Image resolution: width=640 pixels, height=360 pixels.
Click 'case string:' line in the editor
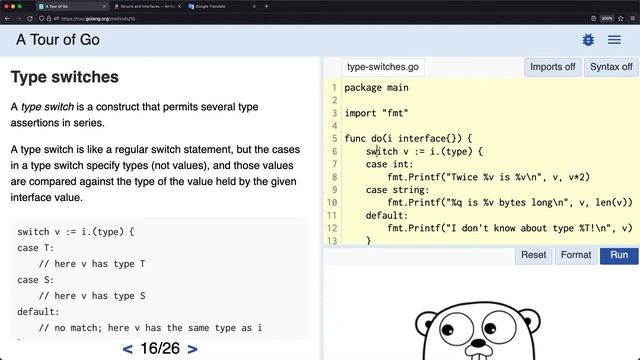[397, 190]
